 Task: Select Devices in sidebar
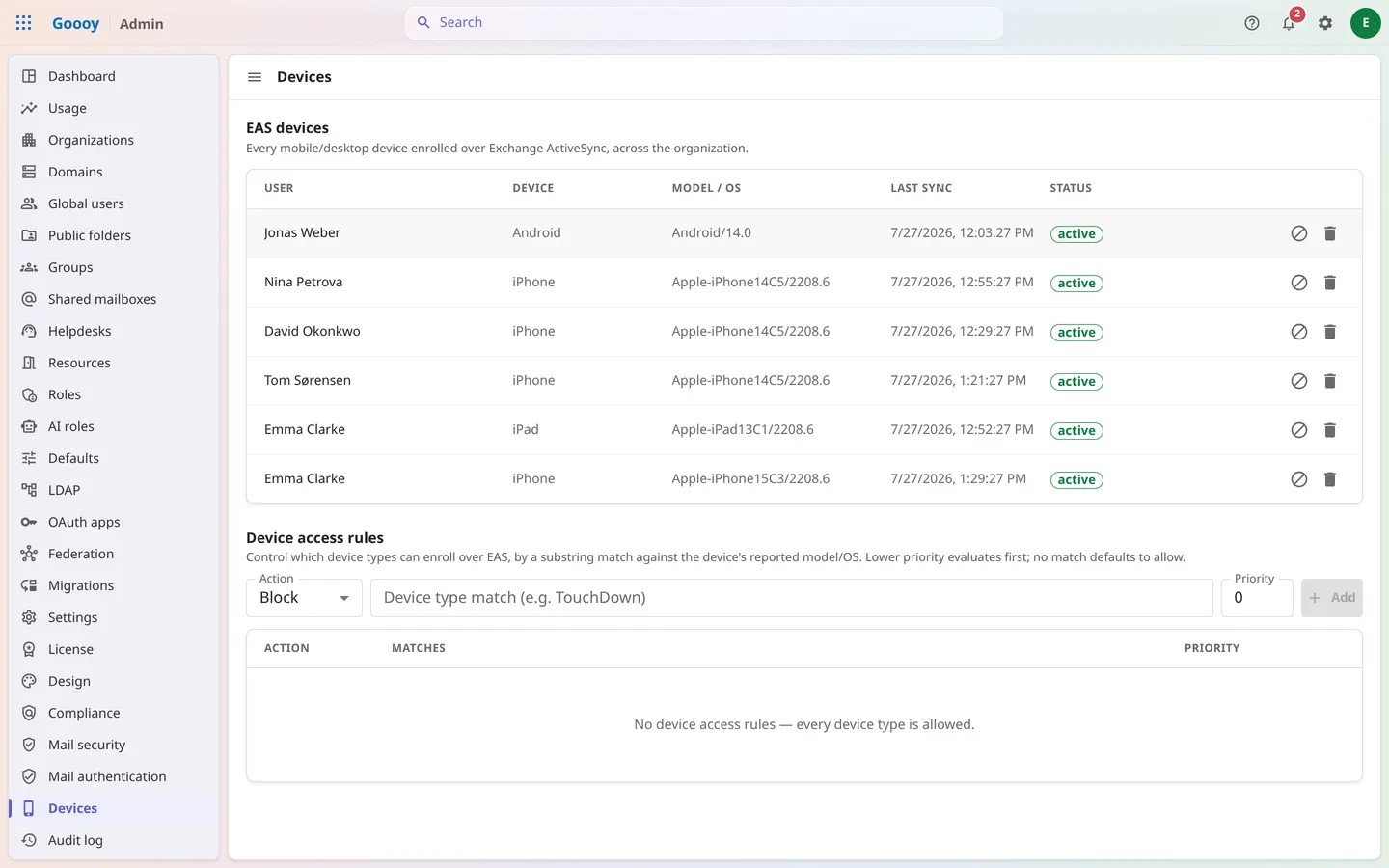(114, 808)
